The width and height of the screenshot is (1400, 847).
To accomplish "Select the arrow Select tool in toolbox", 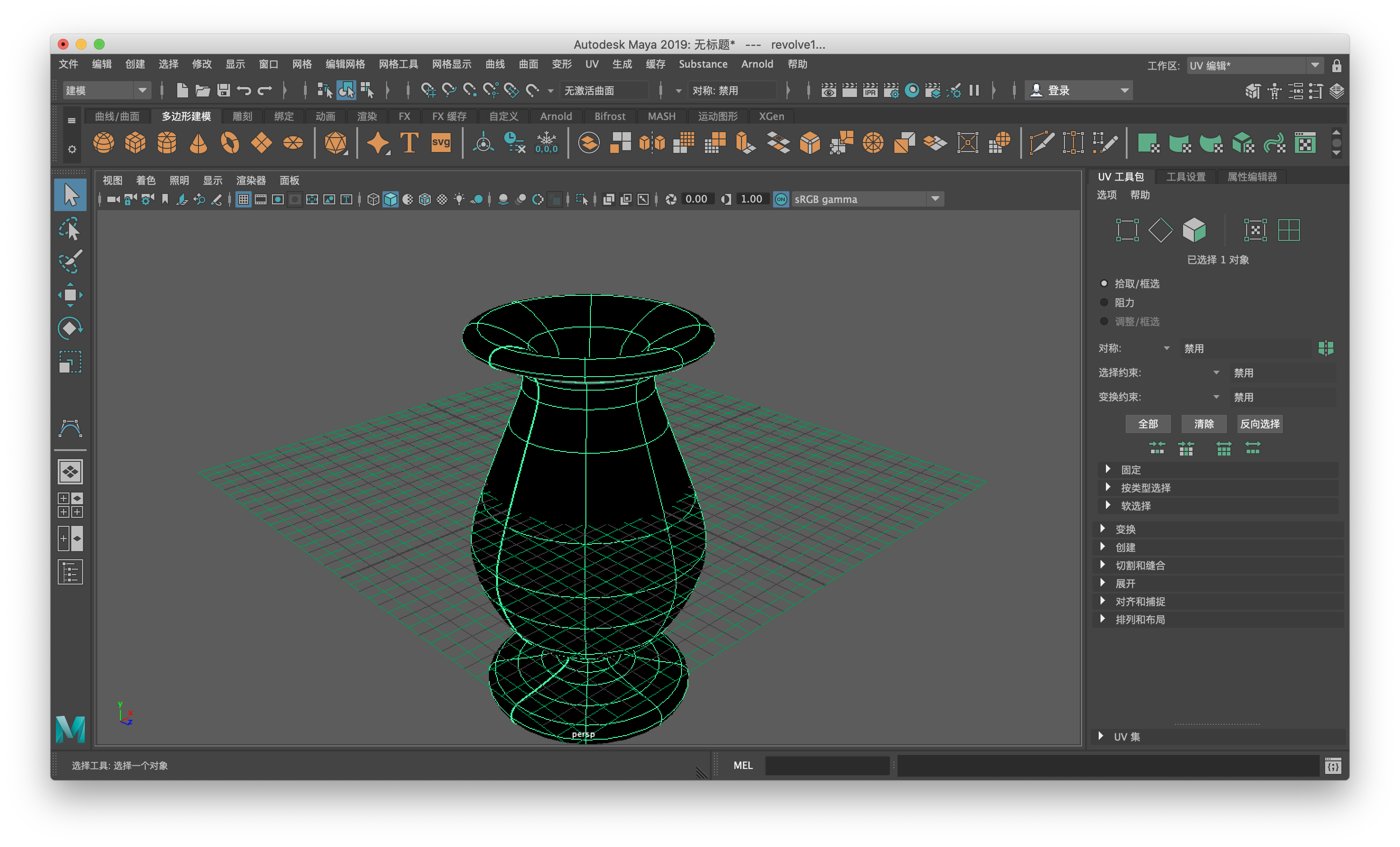I will coord(70,195).
